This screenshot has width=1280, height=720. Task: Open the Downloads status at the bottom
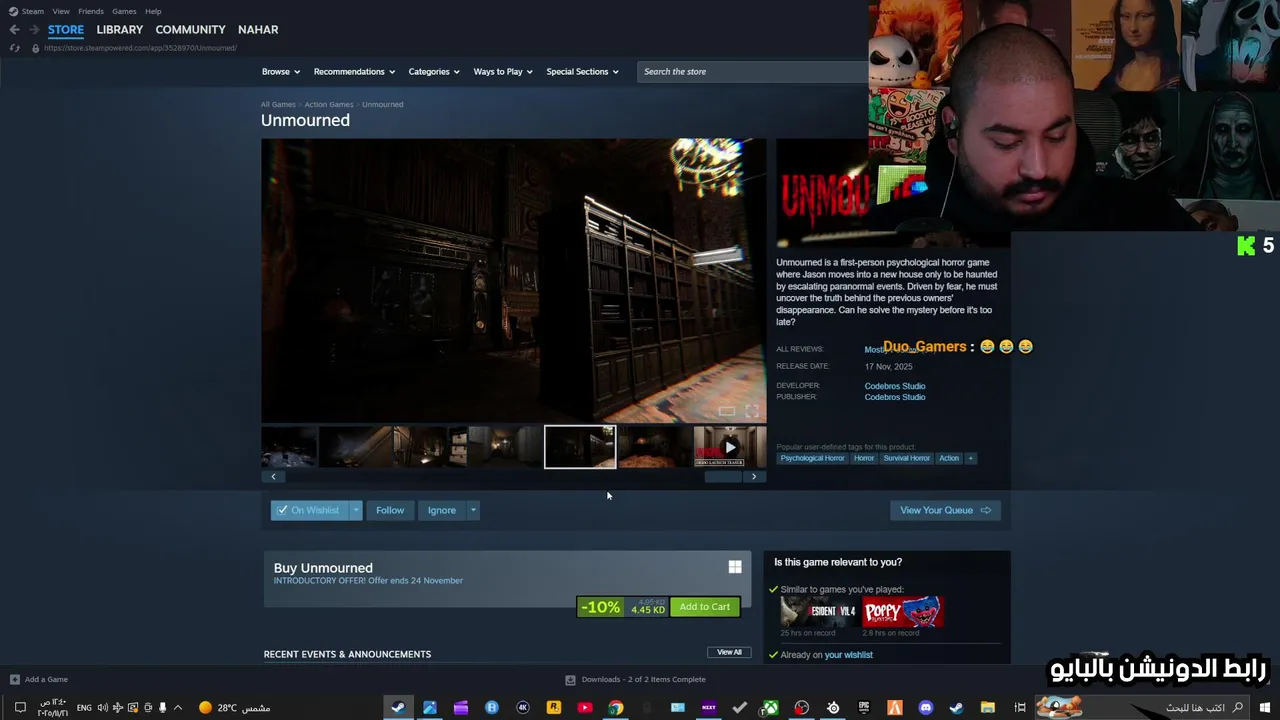[x=636, y=680]
